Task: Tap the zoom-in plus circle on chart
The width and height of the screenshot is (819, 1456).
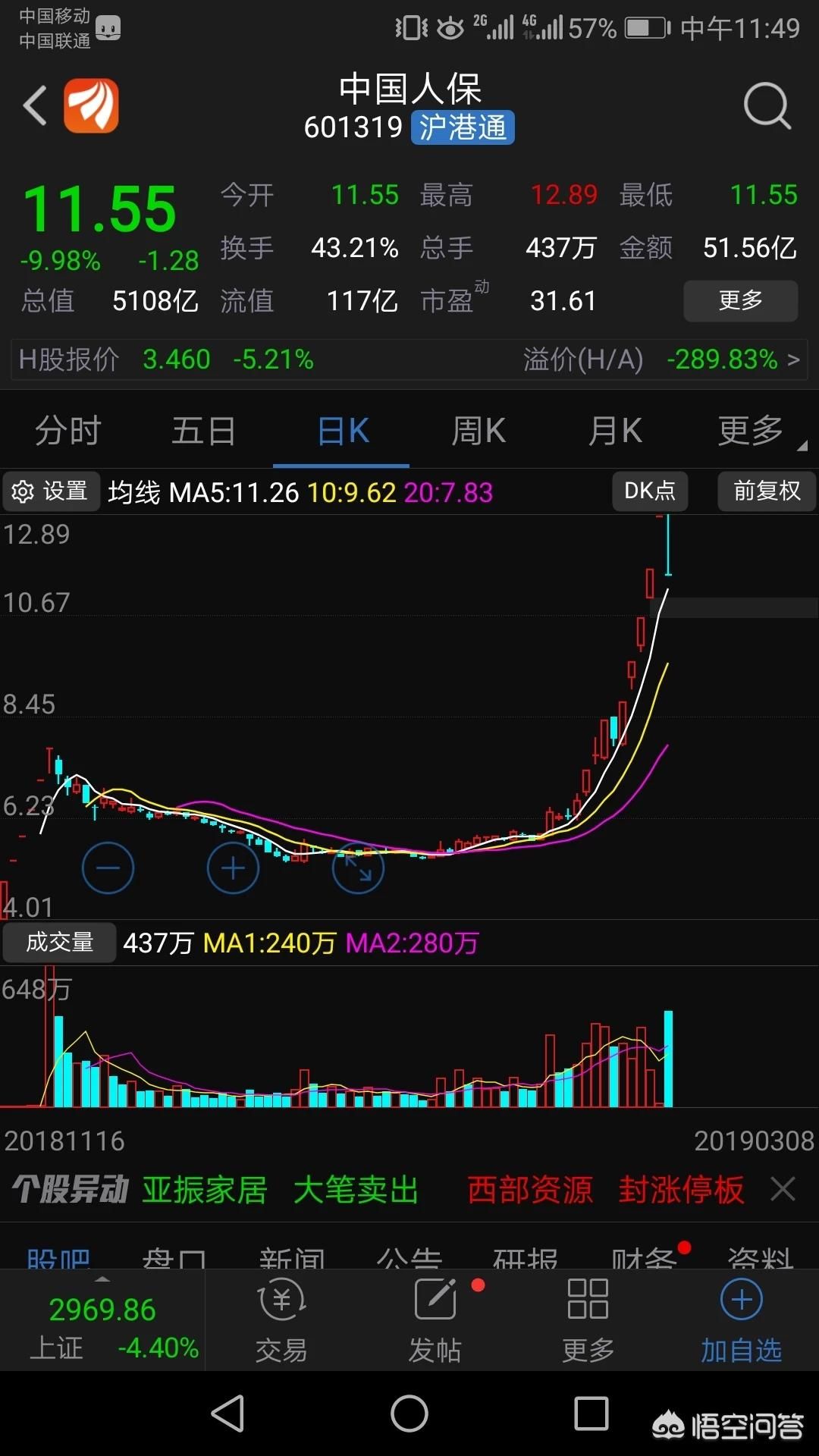Action: [233, 868]
